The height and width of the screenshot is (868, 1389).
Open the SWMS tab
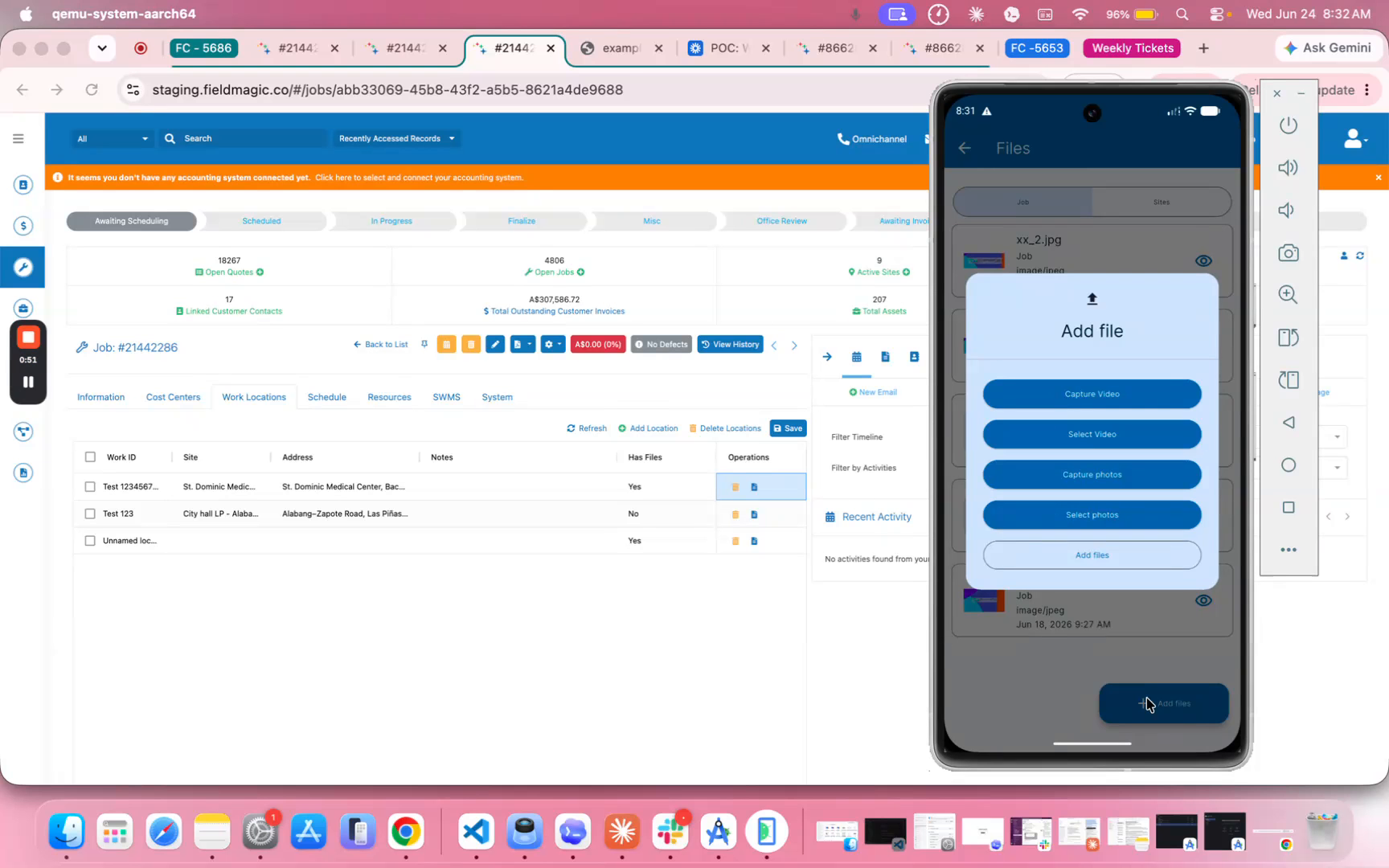446,397
